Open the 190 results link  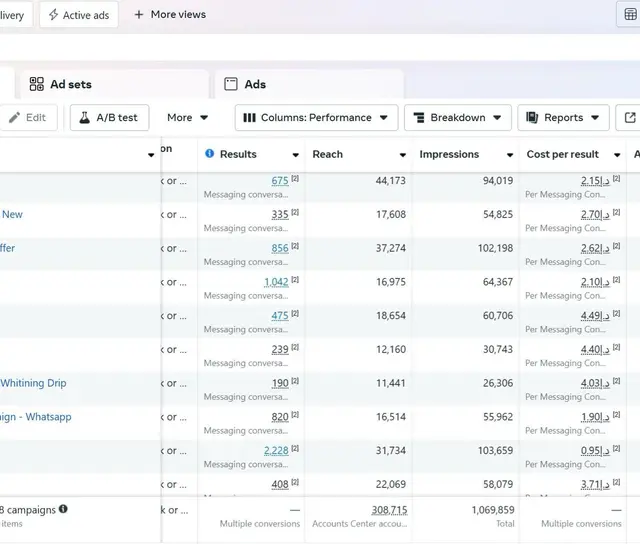[x=280, y=383]
